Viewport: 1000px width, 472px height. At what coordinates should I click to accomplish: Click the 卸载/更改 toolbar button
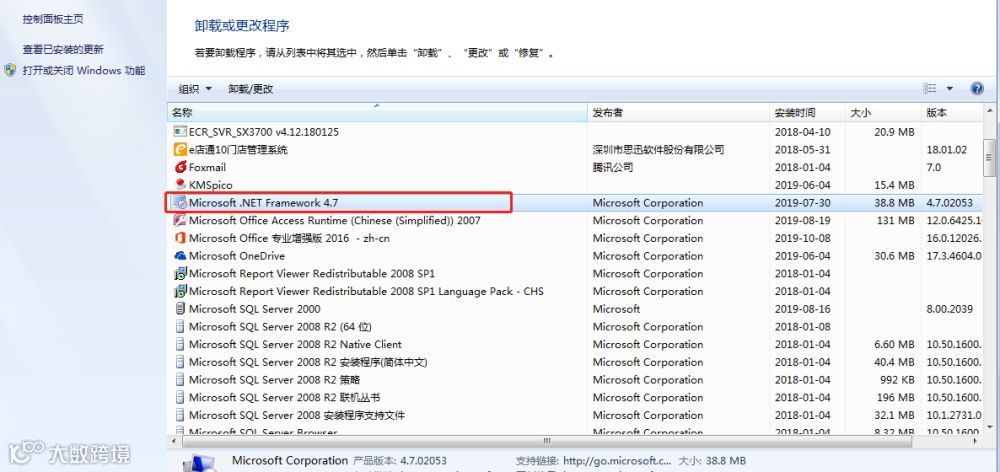251,89
